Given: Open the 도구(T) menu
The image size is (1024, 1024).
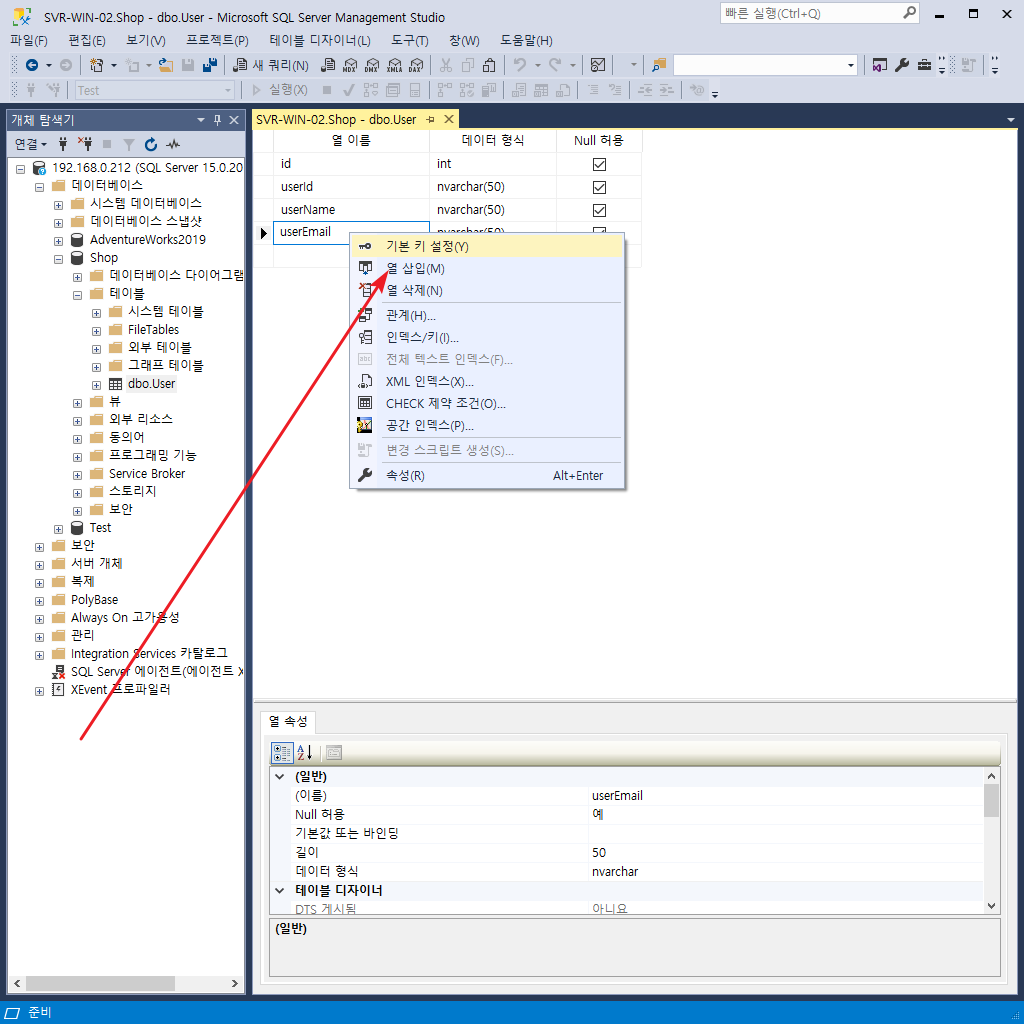Looking at the screenshot, I should [409, 40].
